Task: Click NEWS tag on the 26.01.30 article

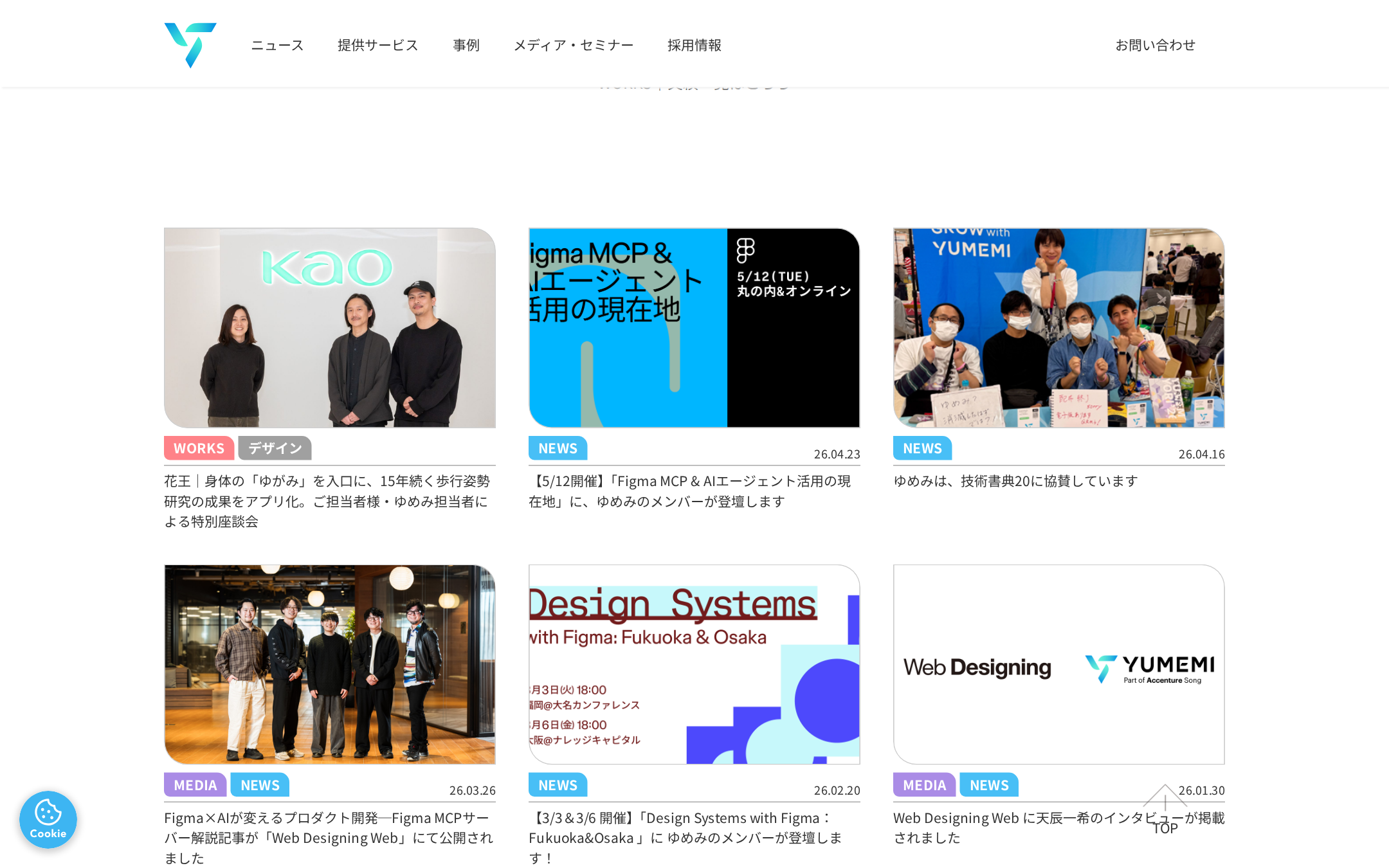Action: pos(990,785)
